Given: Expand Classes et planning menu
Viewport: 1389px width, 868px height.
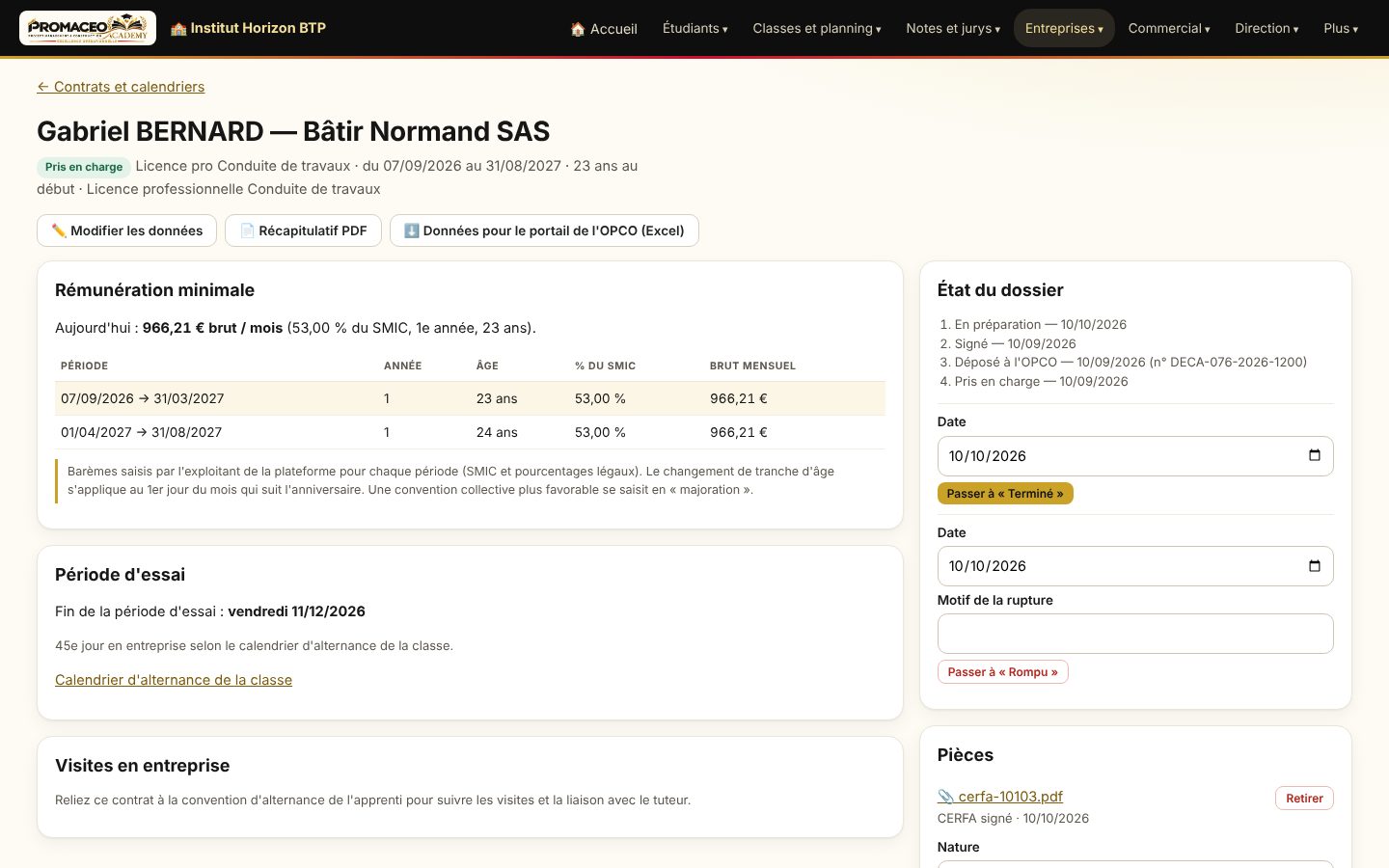Looking at the screenshot, I should click(817, 28).
